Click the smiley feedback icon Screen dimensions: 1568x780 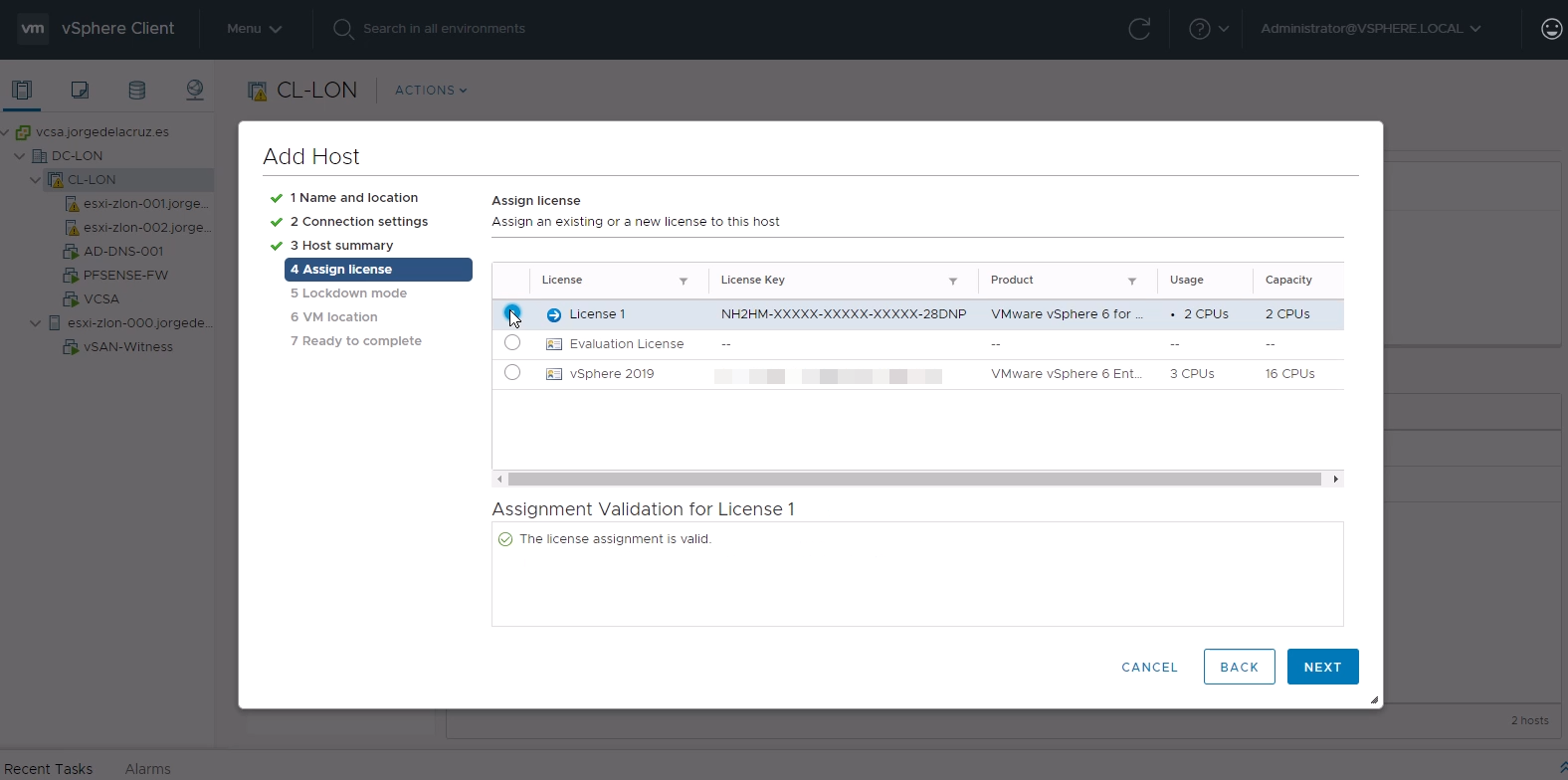(x=1551, y=29)
